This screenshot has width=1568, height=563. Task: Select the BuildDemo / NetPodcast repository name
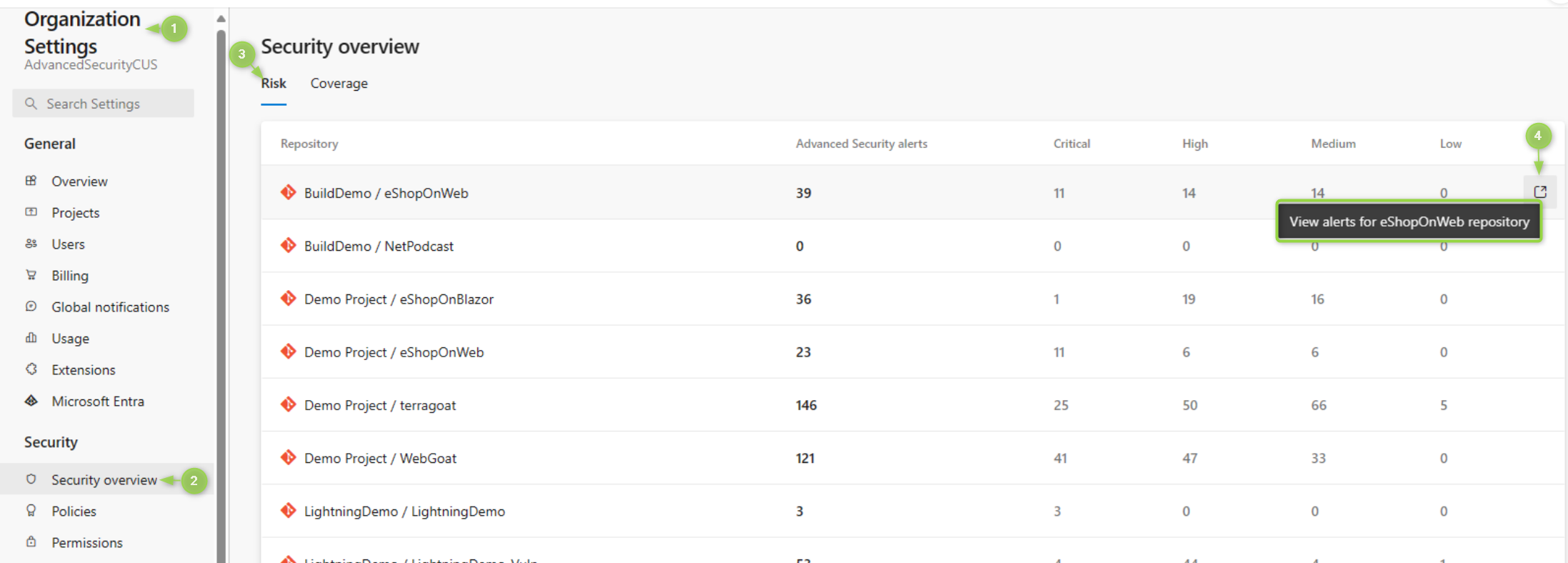click(379, 246)
